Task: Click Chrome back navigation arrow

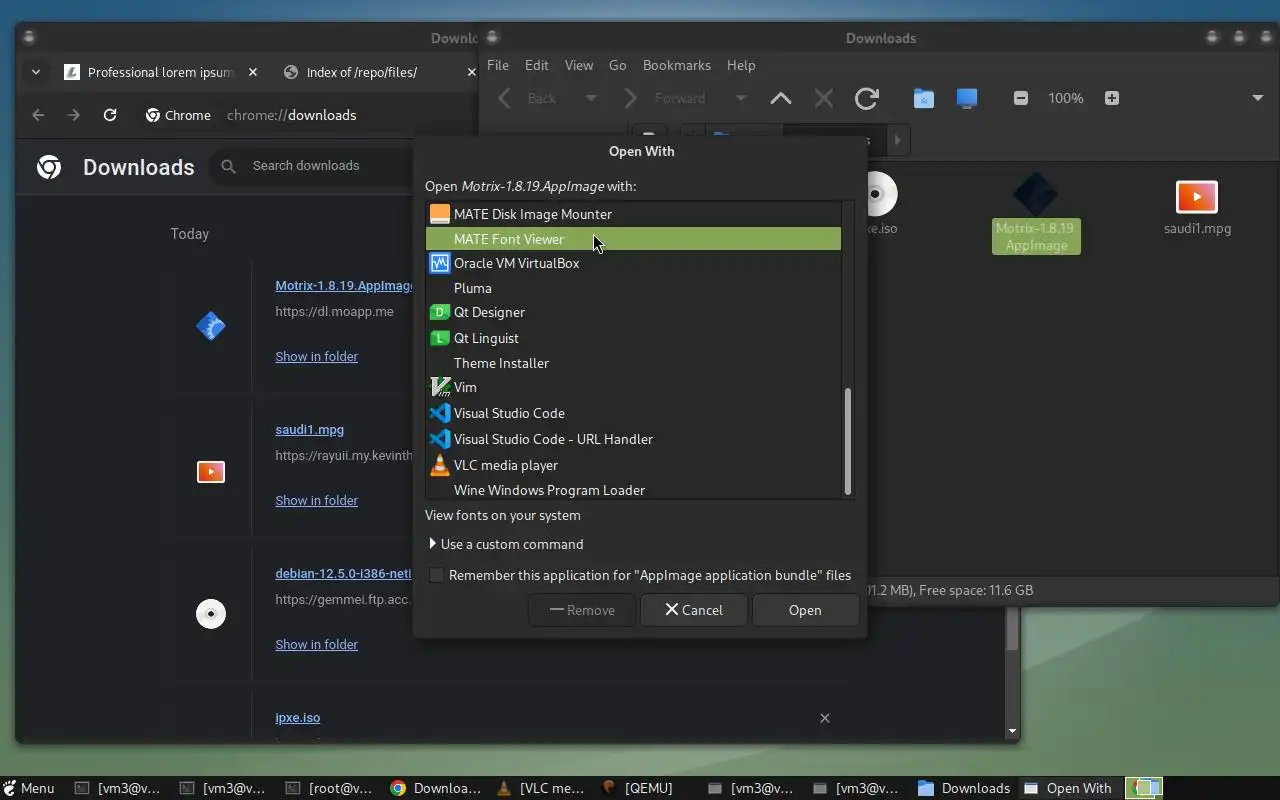Action: (38, 115)
